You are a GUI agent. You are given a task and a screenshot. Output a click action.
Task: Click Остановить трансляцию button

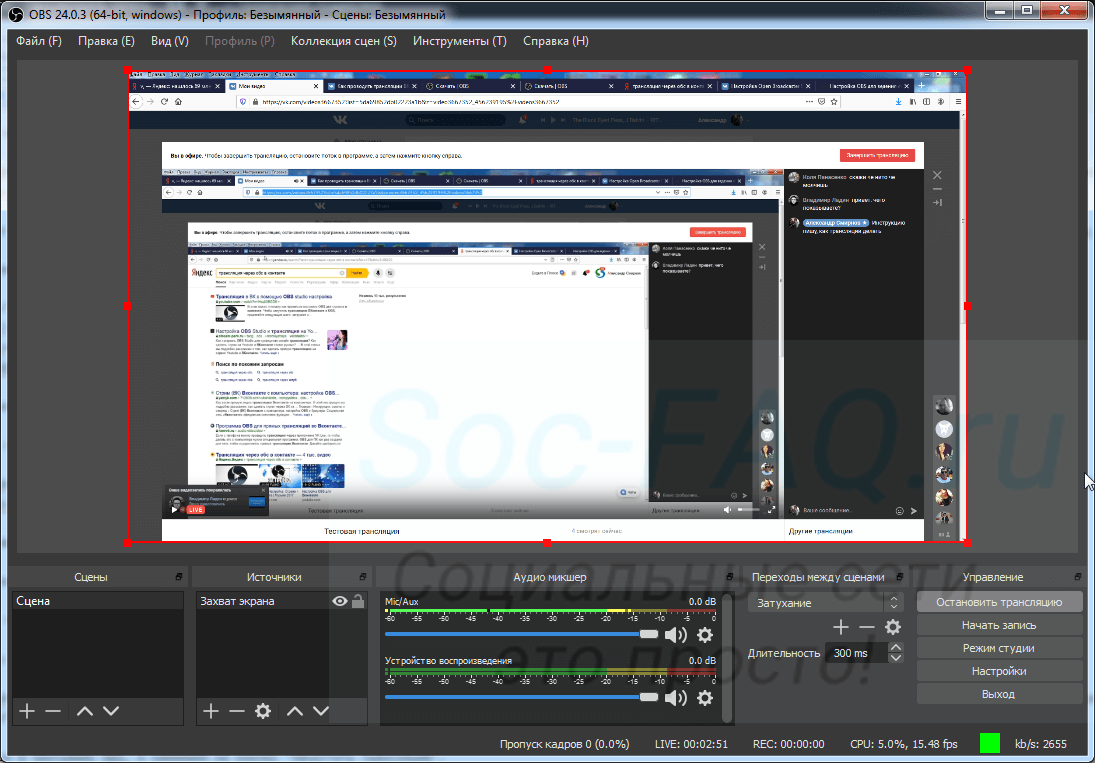pyautogui.click(x=999, y=602)
